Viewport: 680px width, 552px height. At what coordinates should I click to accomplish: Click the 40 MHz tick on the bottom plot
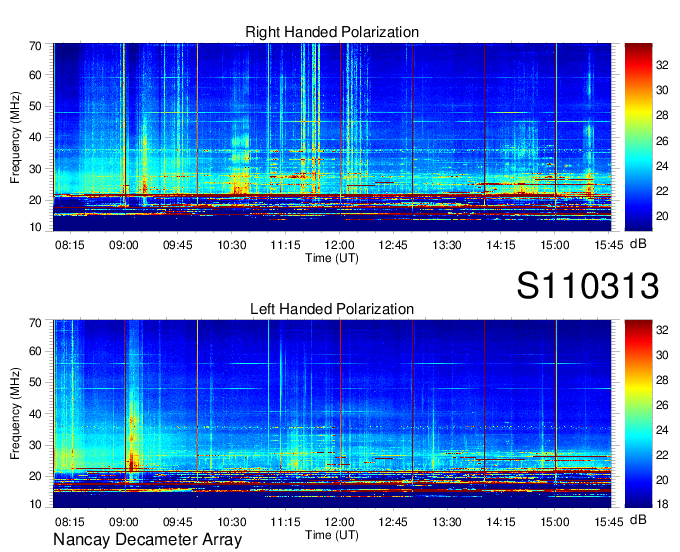pos(35,414)
